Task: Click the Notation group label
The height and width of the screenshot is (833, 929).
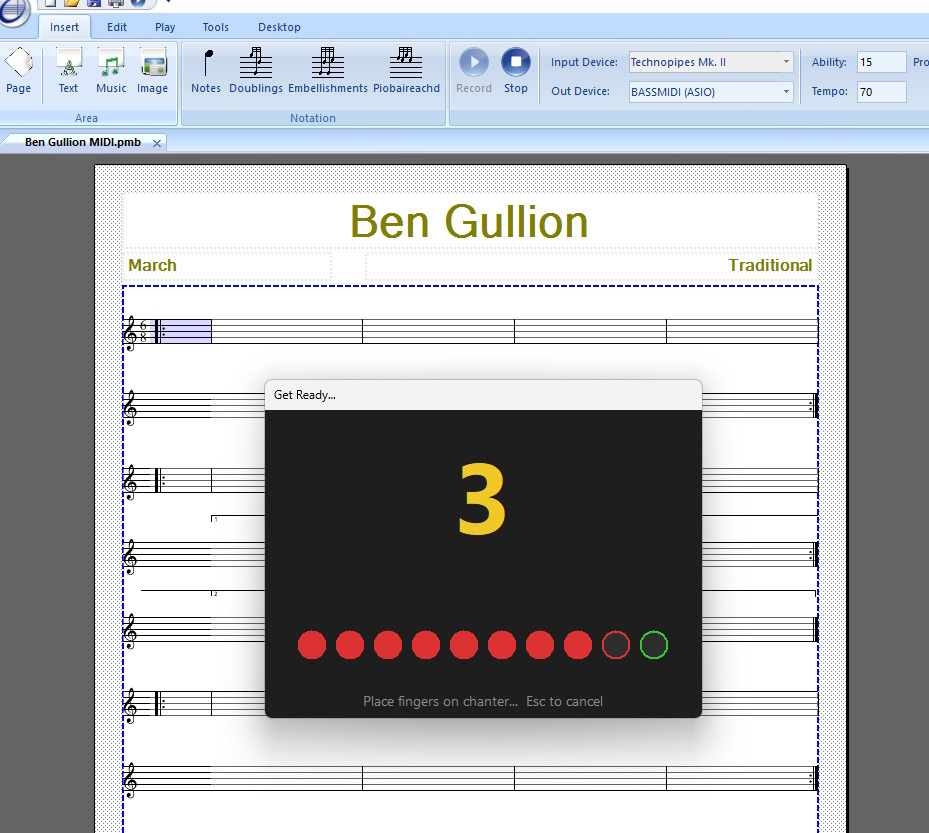Action: [x=313, y=118]
